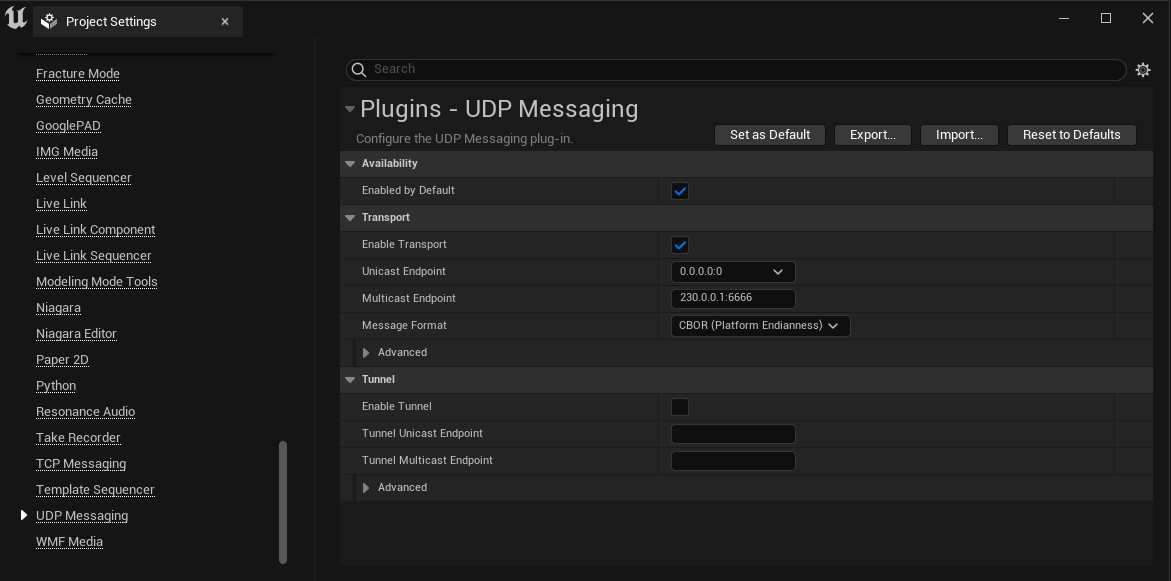Collapse the Tunnel section
This screenshot has height=581, width=1171.
point(350,379)
